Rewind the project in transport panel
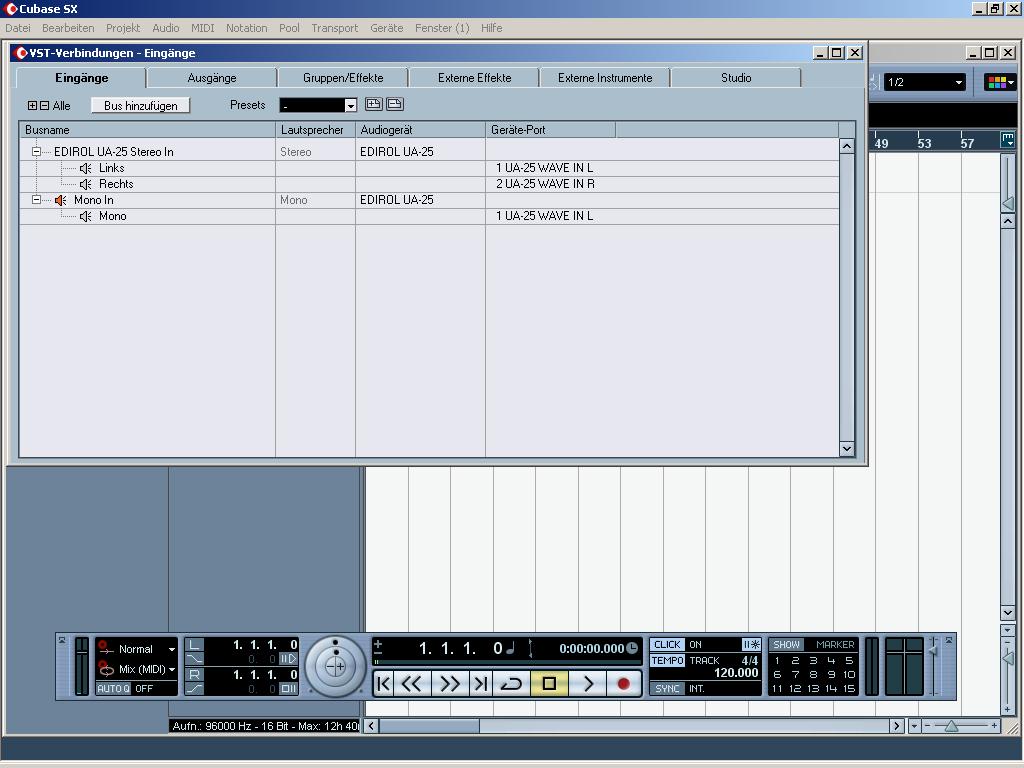The height and width of the screenshot is (768, 1024). pos(411,684)
